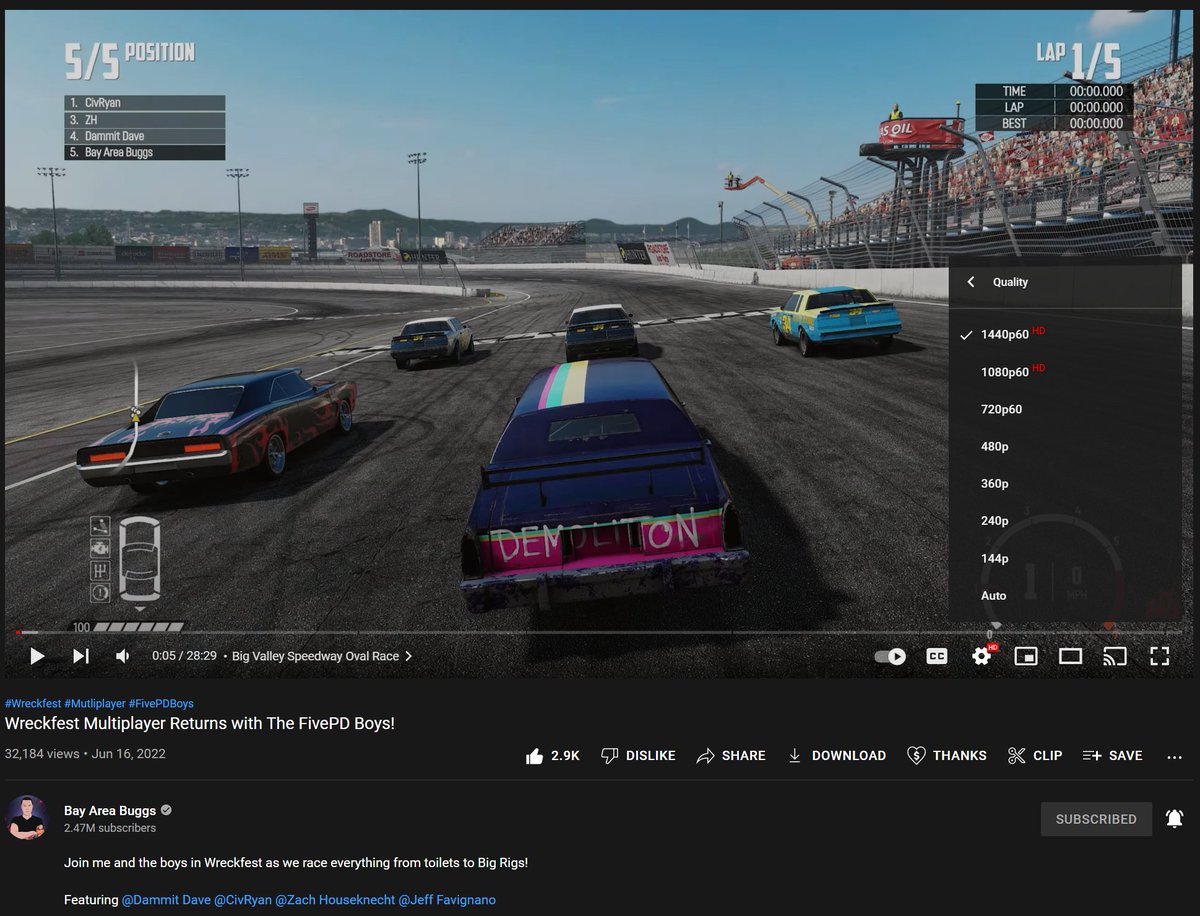The width and height of the screenshot is (1200, 916).
Task: Save the video to a playlist
Action: (1112, 755)
